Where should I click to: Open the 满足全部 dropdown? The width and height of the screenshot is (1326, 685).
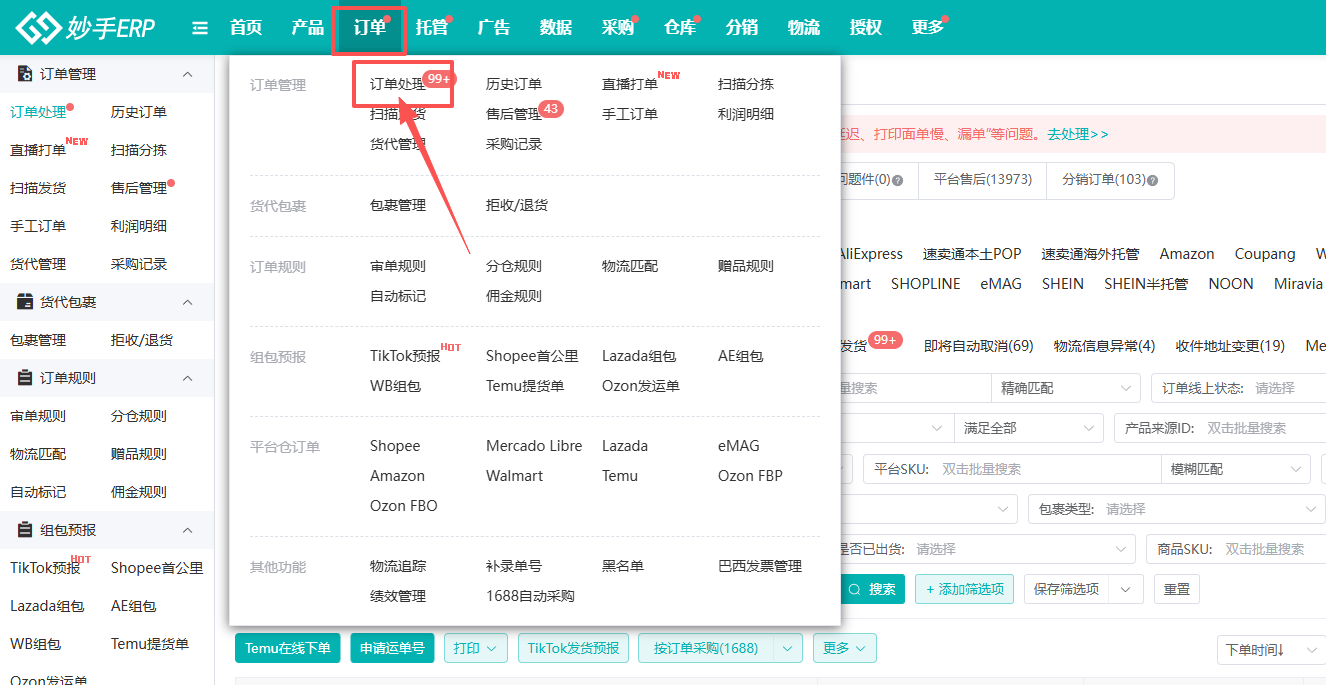pyautogui.click(x=1028, y=428)
